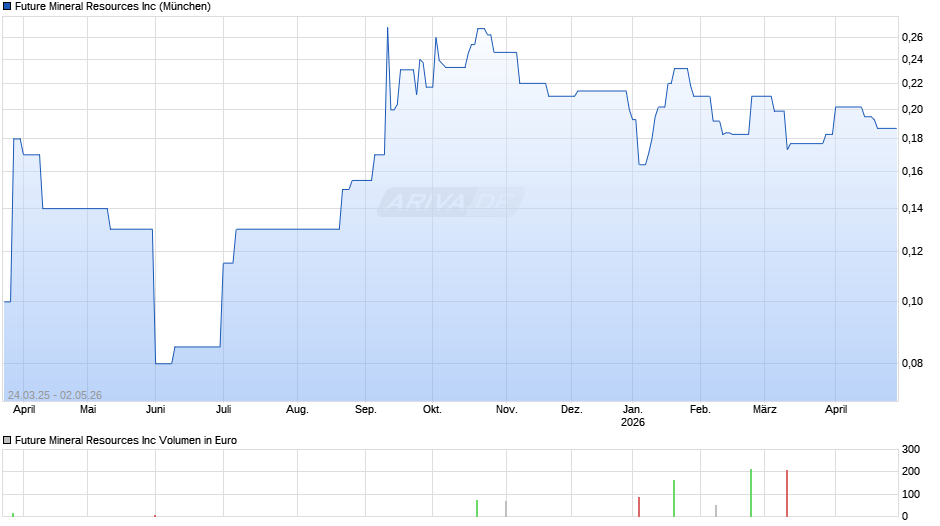Click the chart title 'Future Mineral Resources Inc (München)'
This screenshot has width=940, height=526.
pyautogui.click(x=113, y=7)
